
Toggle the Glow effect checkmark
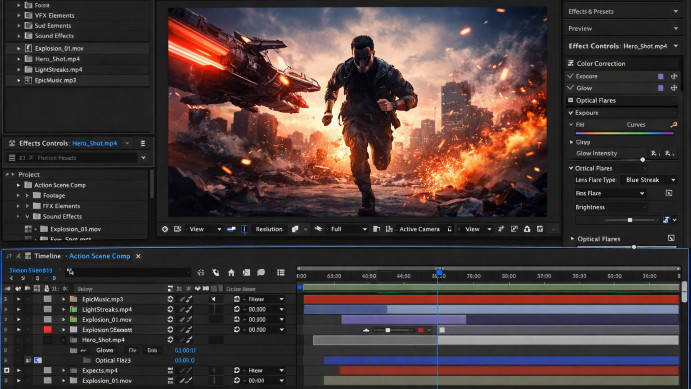[571, 88]
